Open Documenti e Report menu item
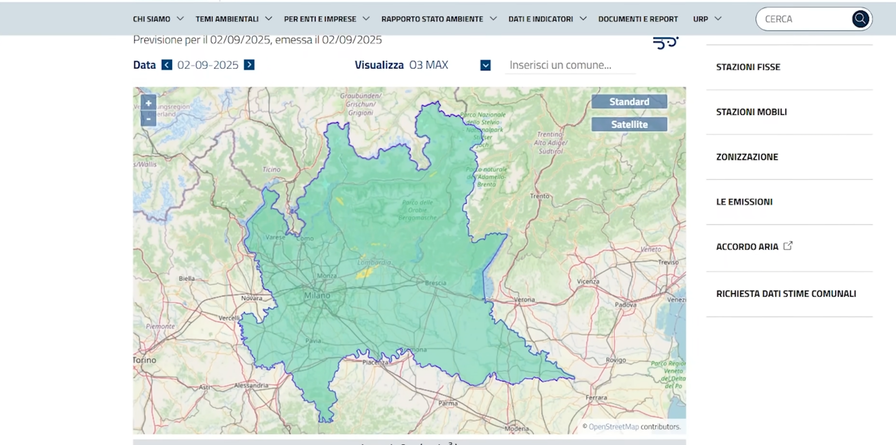The width and height of the screenshot is (896, 445). [637, 19]
